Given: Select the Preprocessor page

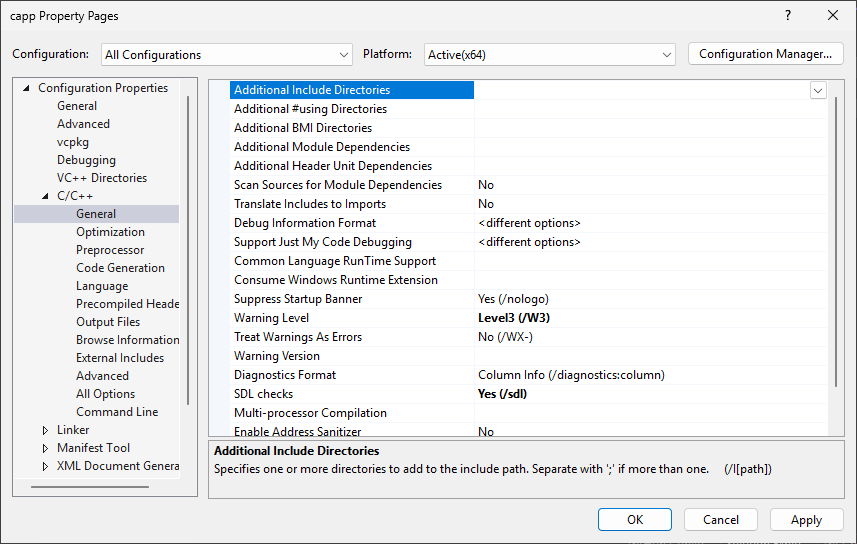Looking at the screenshot, I should (110, 250).
